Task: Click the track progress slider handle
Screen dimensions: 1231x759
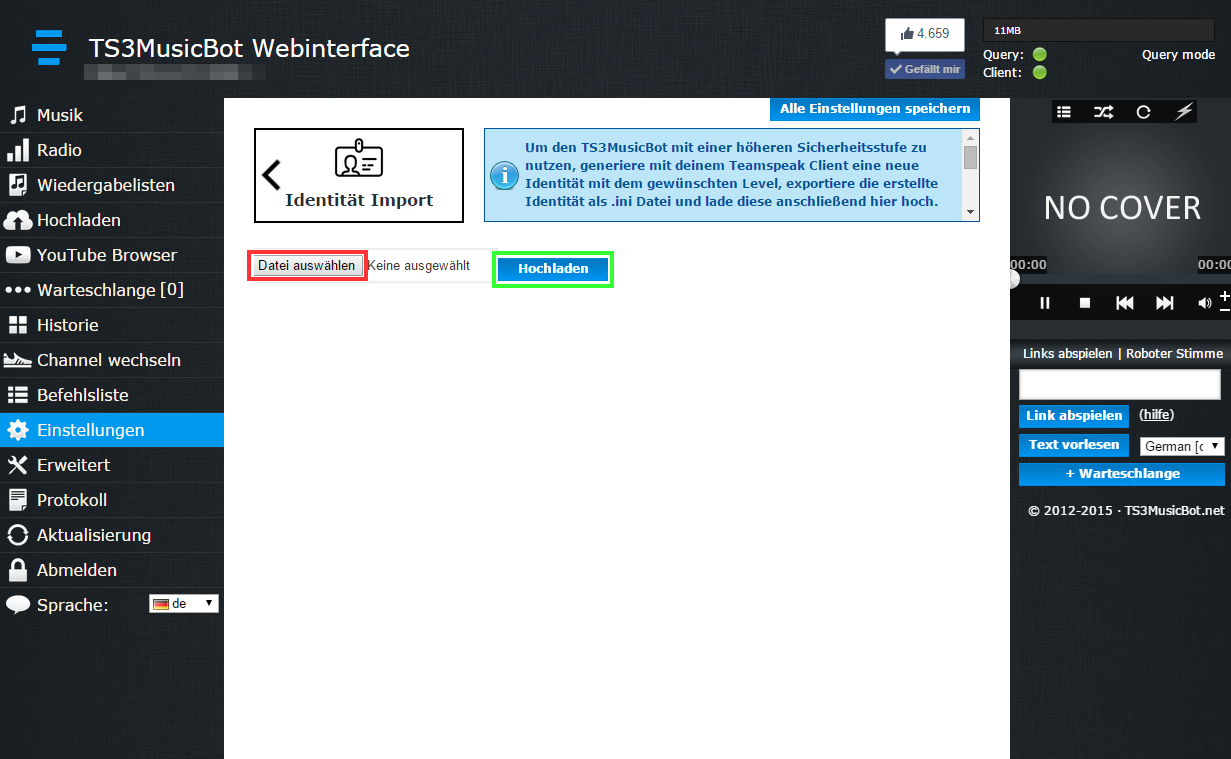Action: coord(1014,280)
